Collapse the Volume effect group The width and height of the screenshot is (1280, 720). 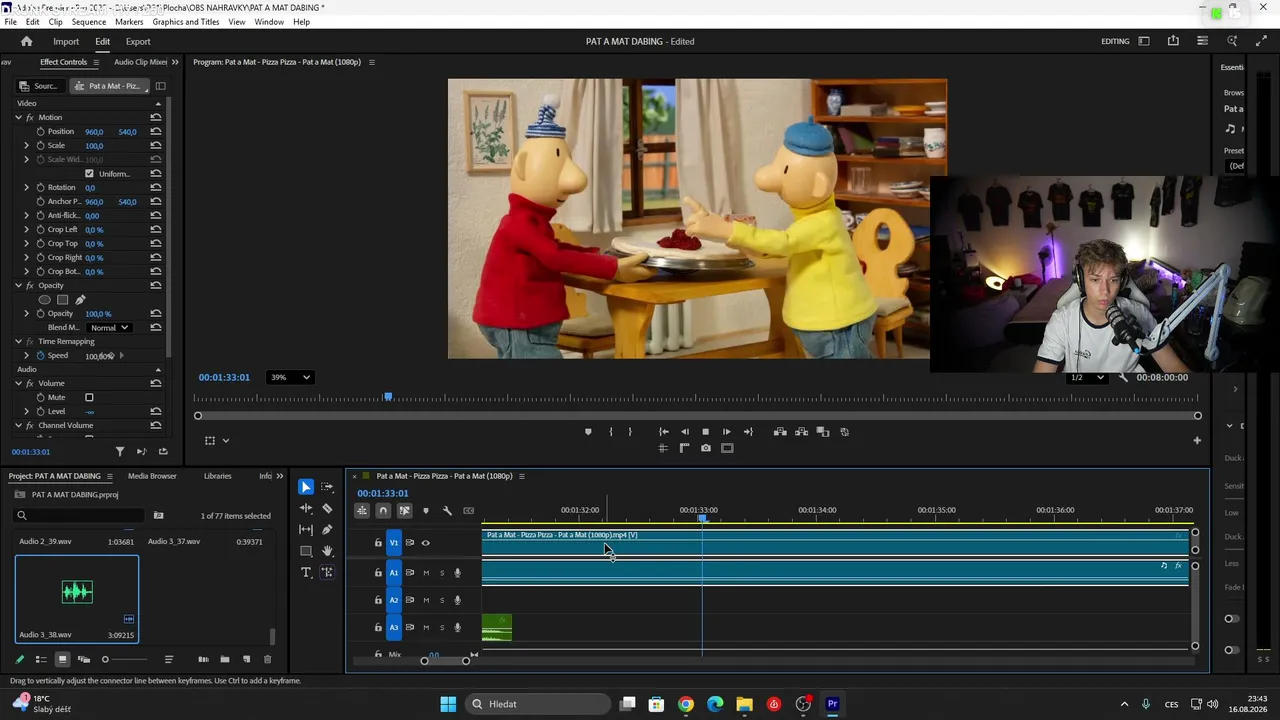[x=18, y=384]
